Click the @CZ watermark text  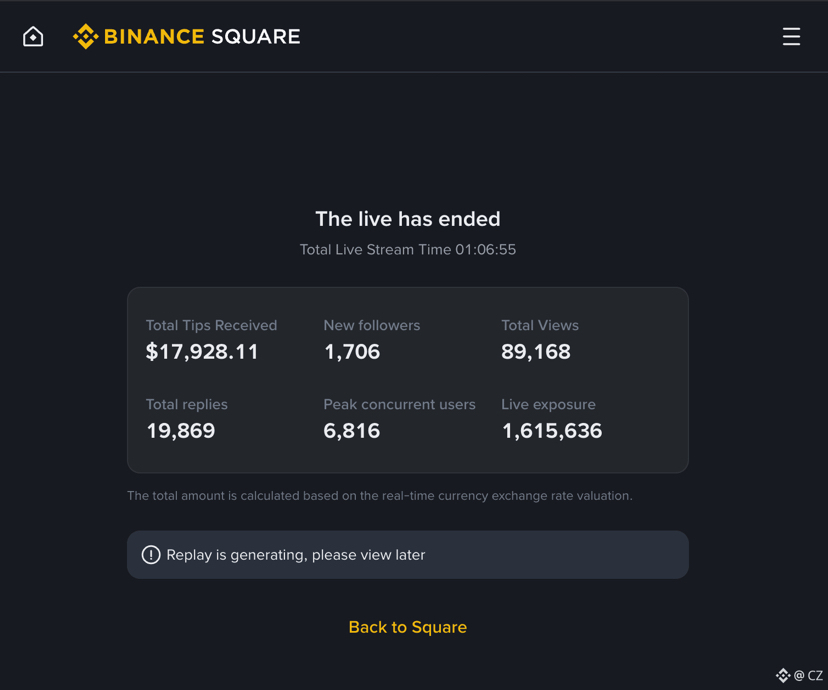pos(809,676)
